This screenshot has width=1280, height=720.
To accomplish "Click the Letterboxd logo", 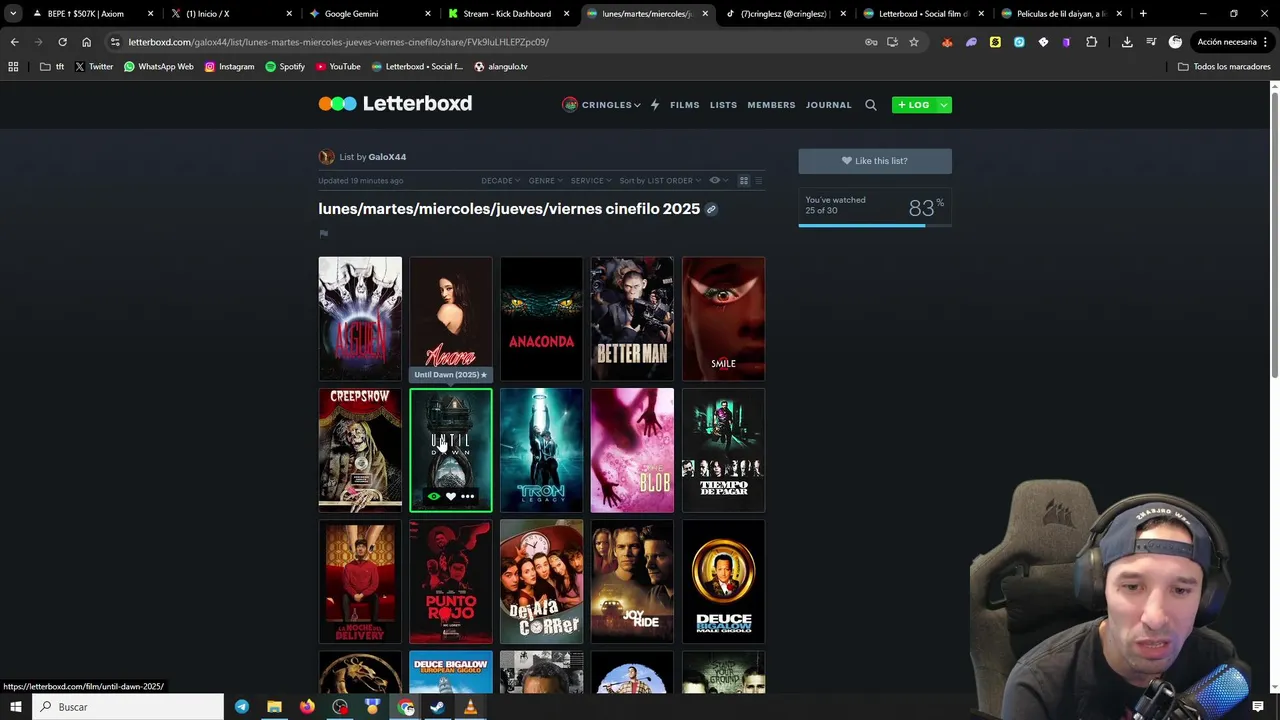I will (395, 104).
